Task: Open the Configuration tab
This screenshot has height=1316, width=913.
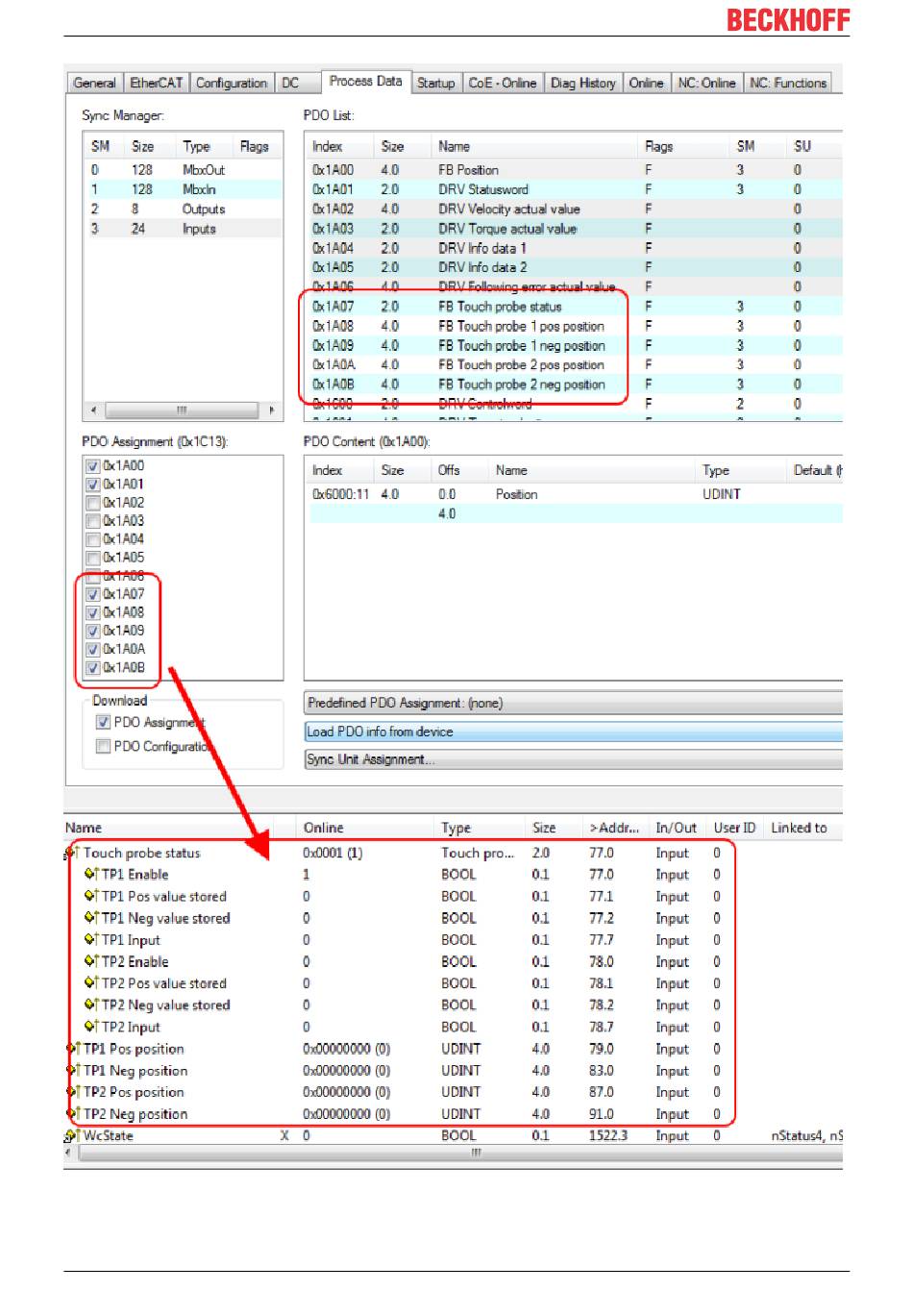Action: tap(232, 83)
